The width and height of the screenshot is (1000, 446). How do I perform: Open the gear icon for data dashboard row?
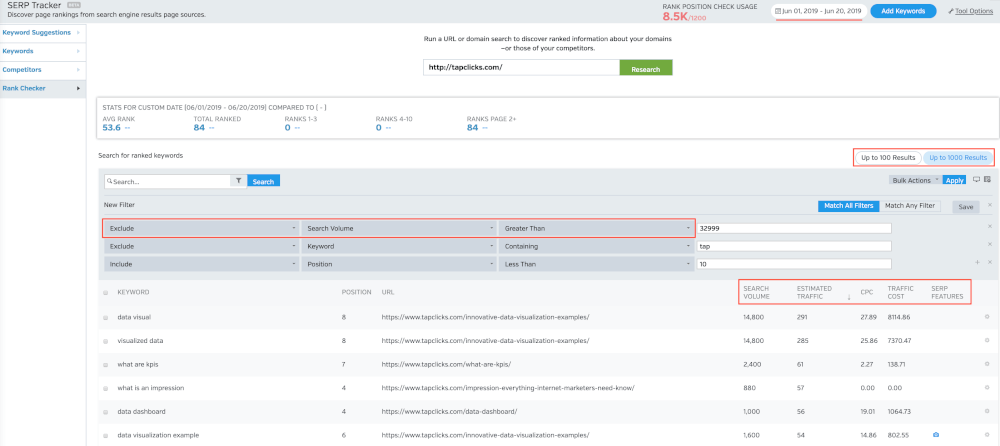(987, 411)
